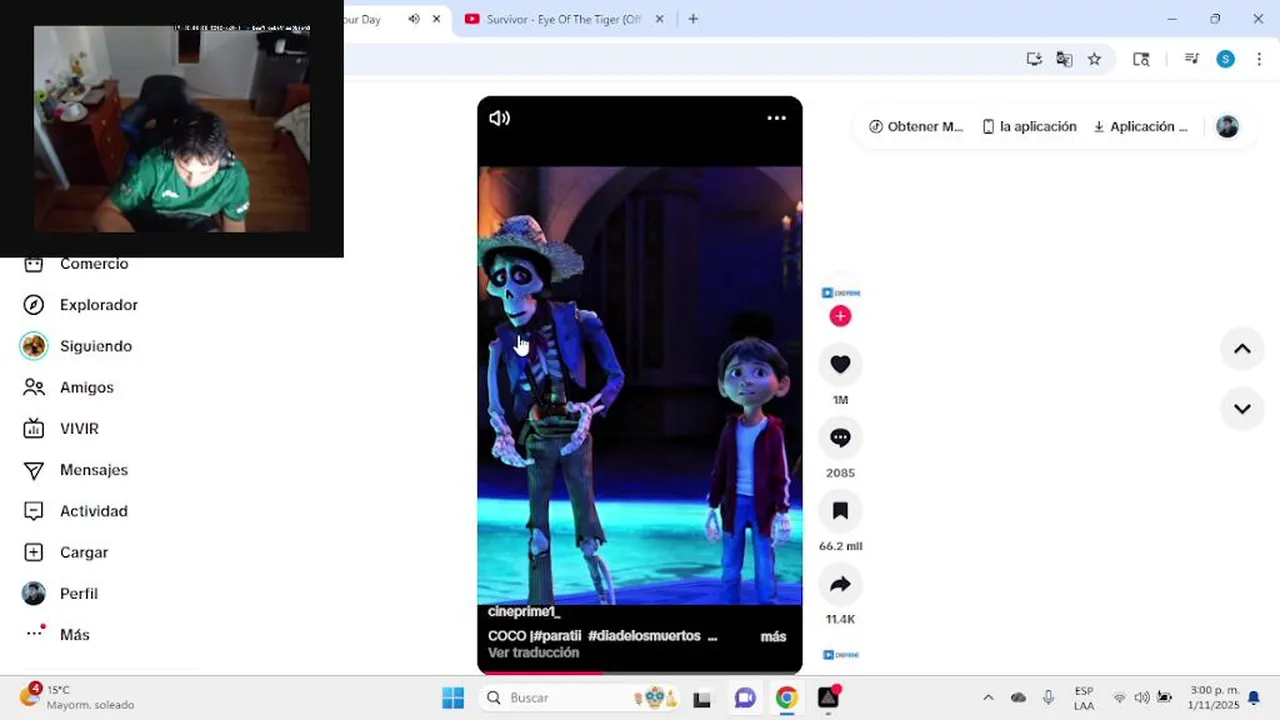Click #paratii hashtag

click(x=556, y=636)
